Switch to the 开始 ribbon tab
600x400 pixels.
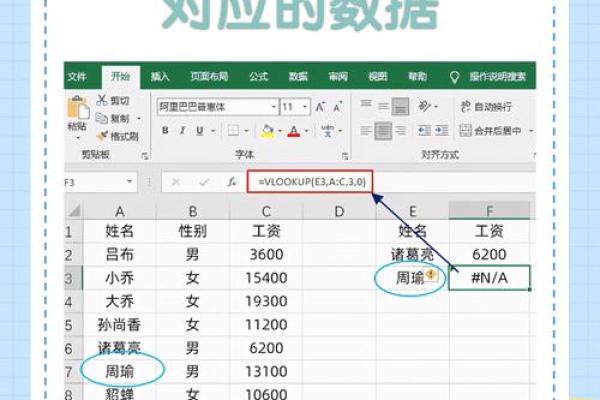click(x=121, y=77)
